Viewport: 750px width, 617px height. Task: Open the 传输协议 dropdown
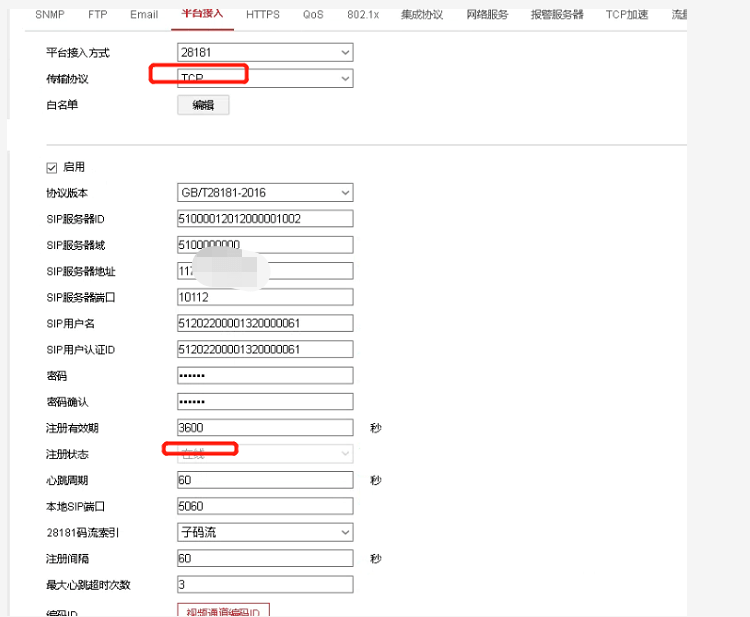pyautogui.click(x=265, y=78)
